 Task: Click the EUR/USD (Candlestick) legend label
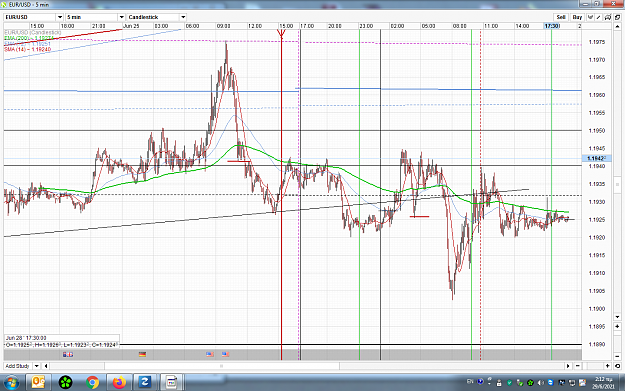click(x=32, y=32)
